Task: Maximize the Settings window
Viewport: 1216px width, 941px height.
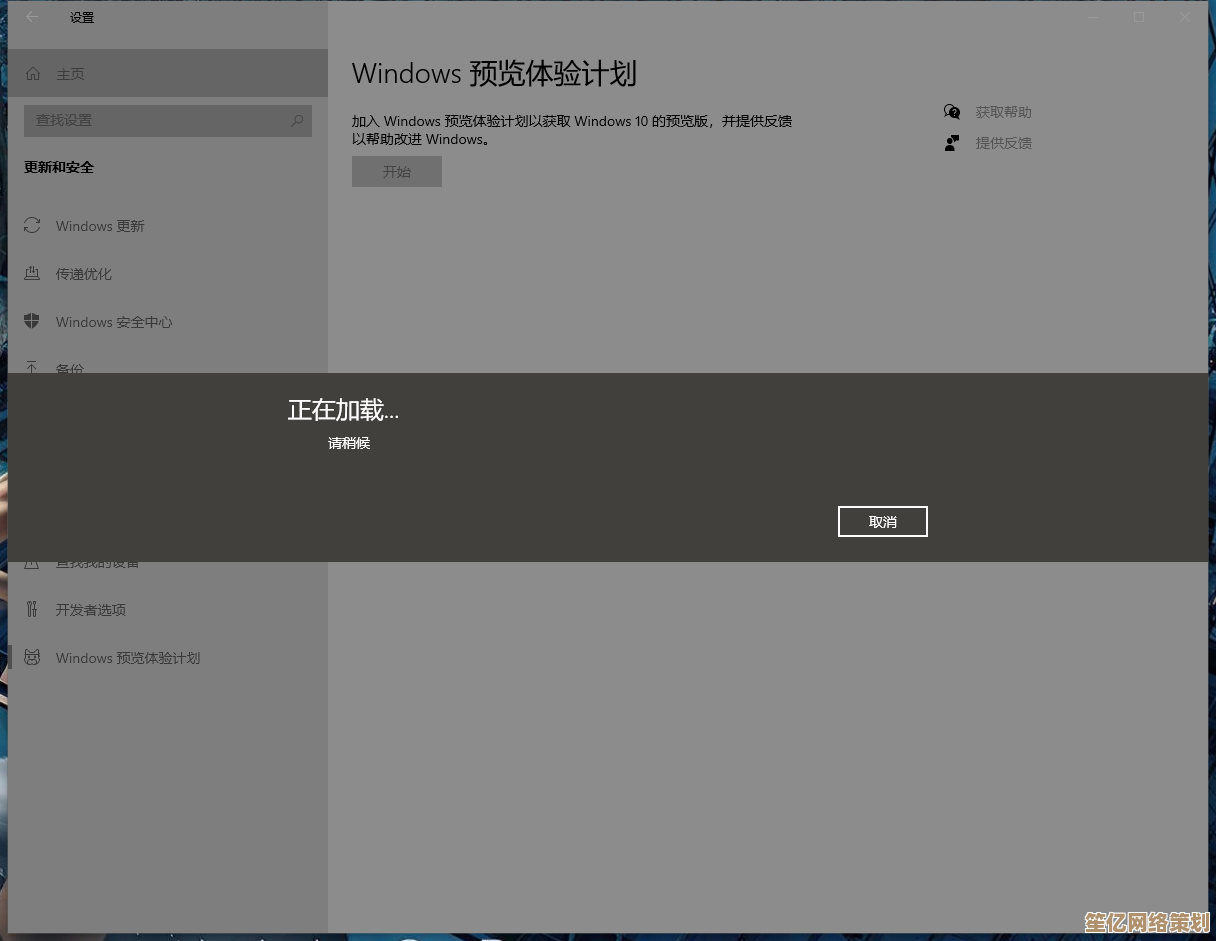Action: [x=1139, y=17]
